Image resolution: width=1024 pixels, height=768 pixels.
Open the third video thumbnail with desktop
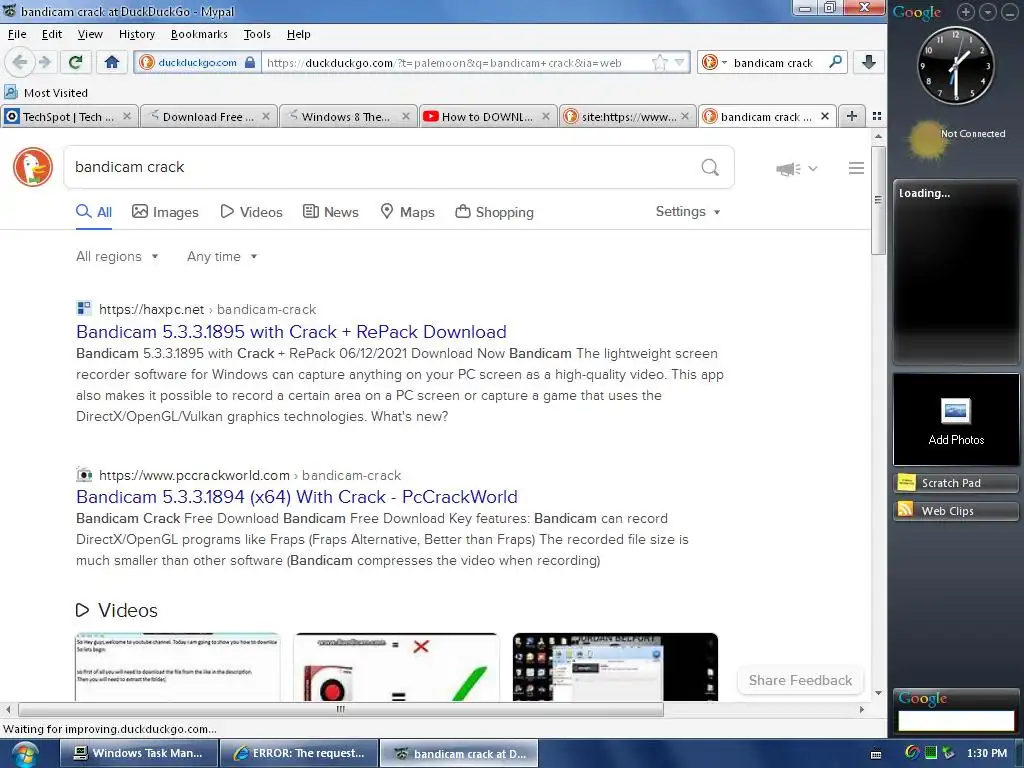[x=615, y=667]
